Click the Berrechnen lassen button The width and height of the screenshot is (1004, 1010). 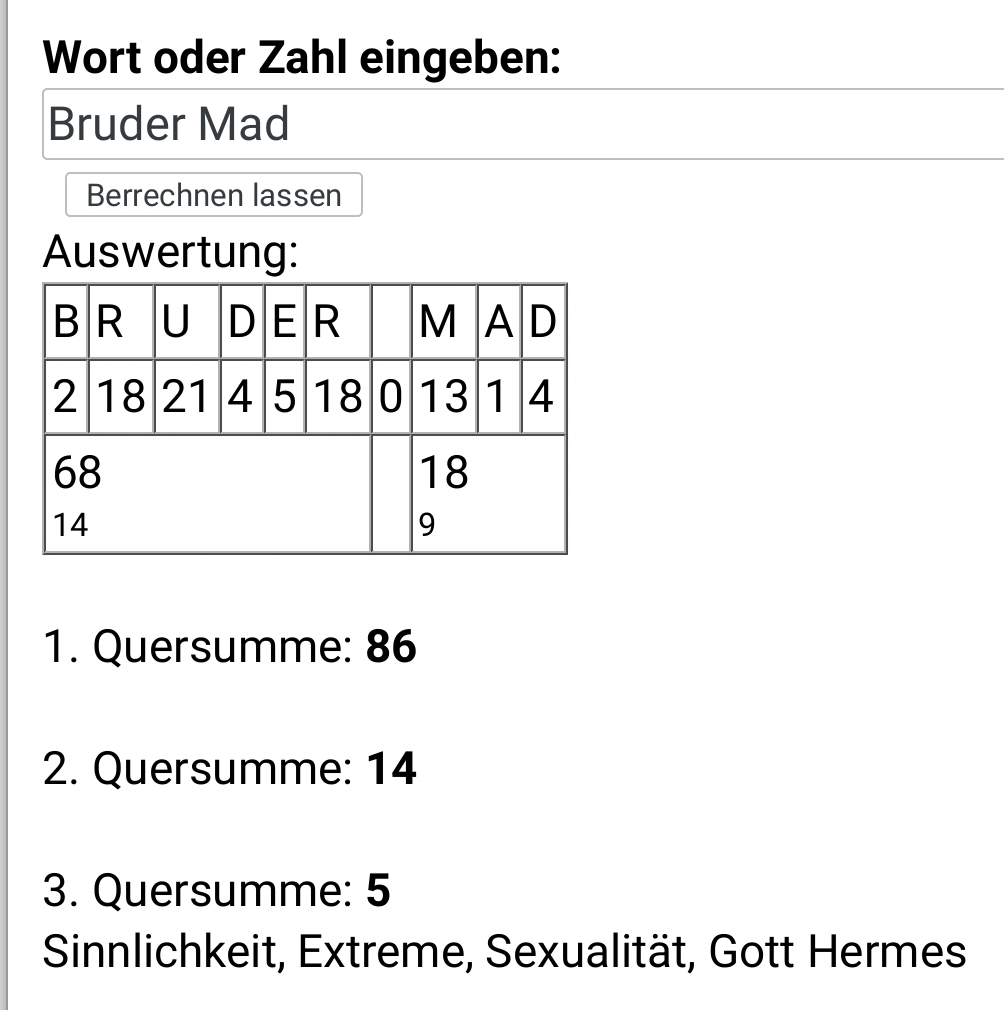(x=214, y=195)
